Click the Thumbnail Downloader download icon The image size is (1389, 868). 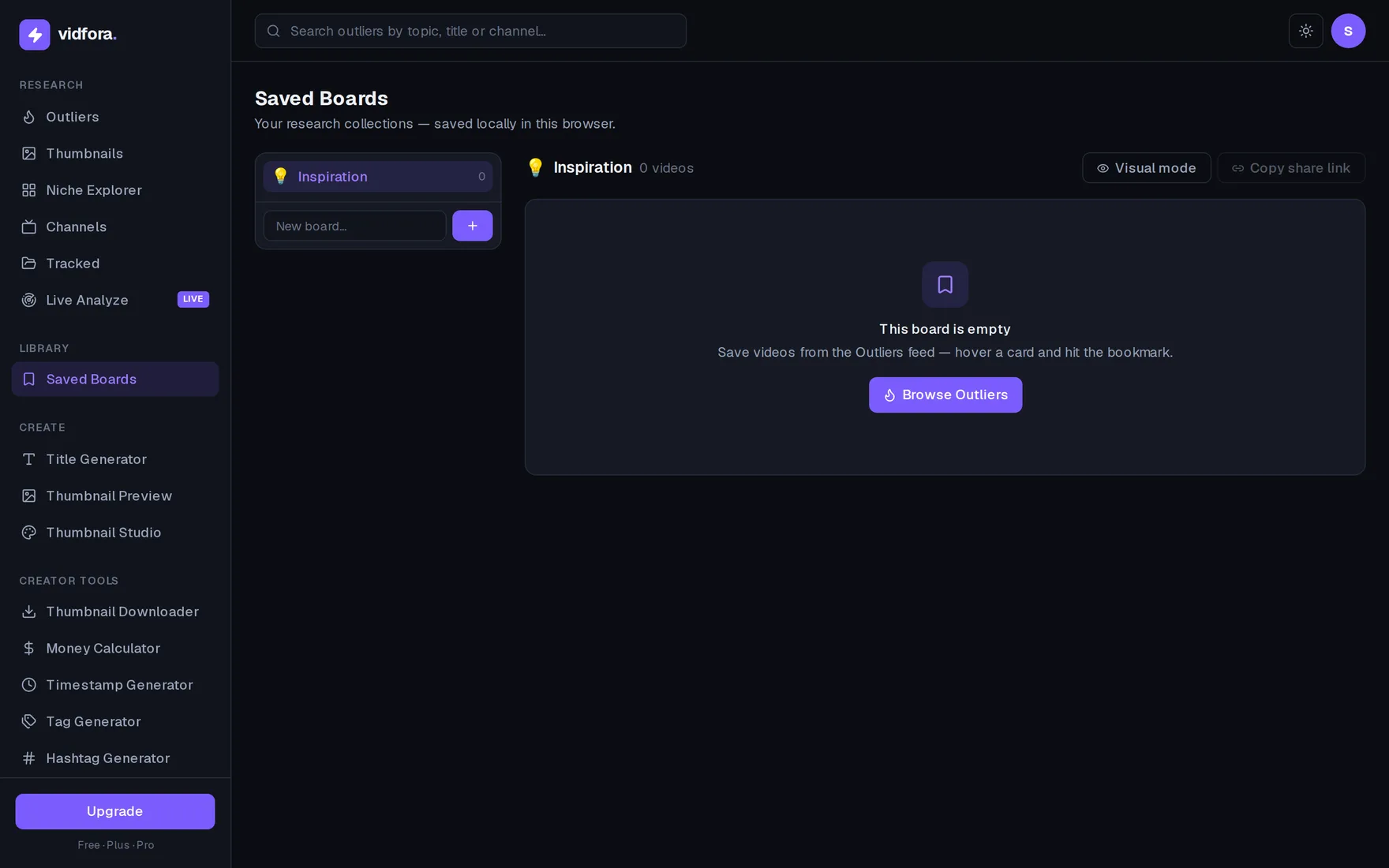(29, 612)
